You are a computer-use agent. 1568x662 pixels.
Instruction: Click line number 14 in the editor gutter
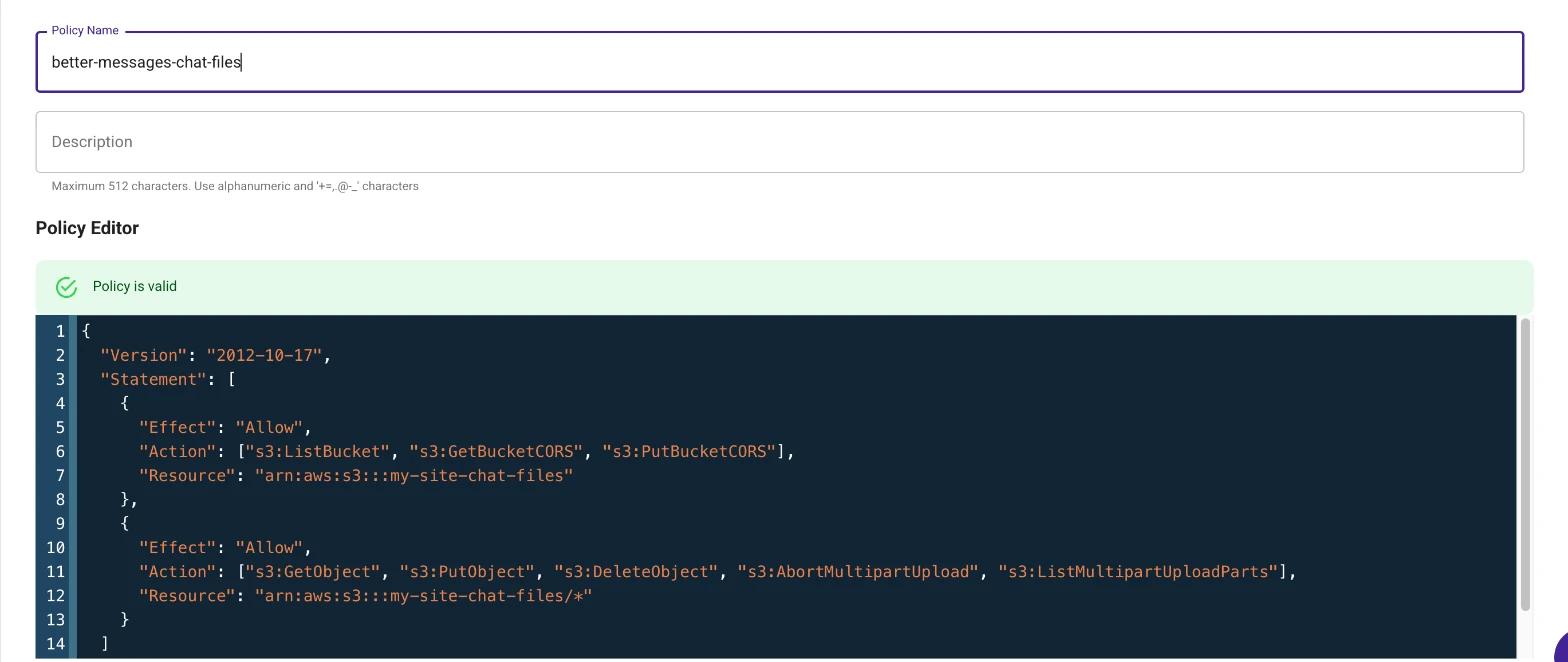[x=55, y=643]
